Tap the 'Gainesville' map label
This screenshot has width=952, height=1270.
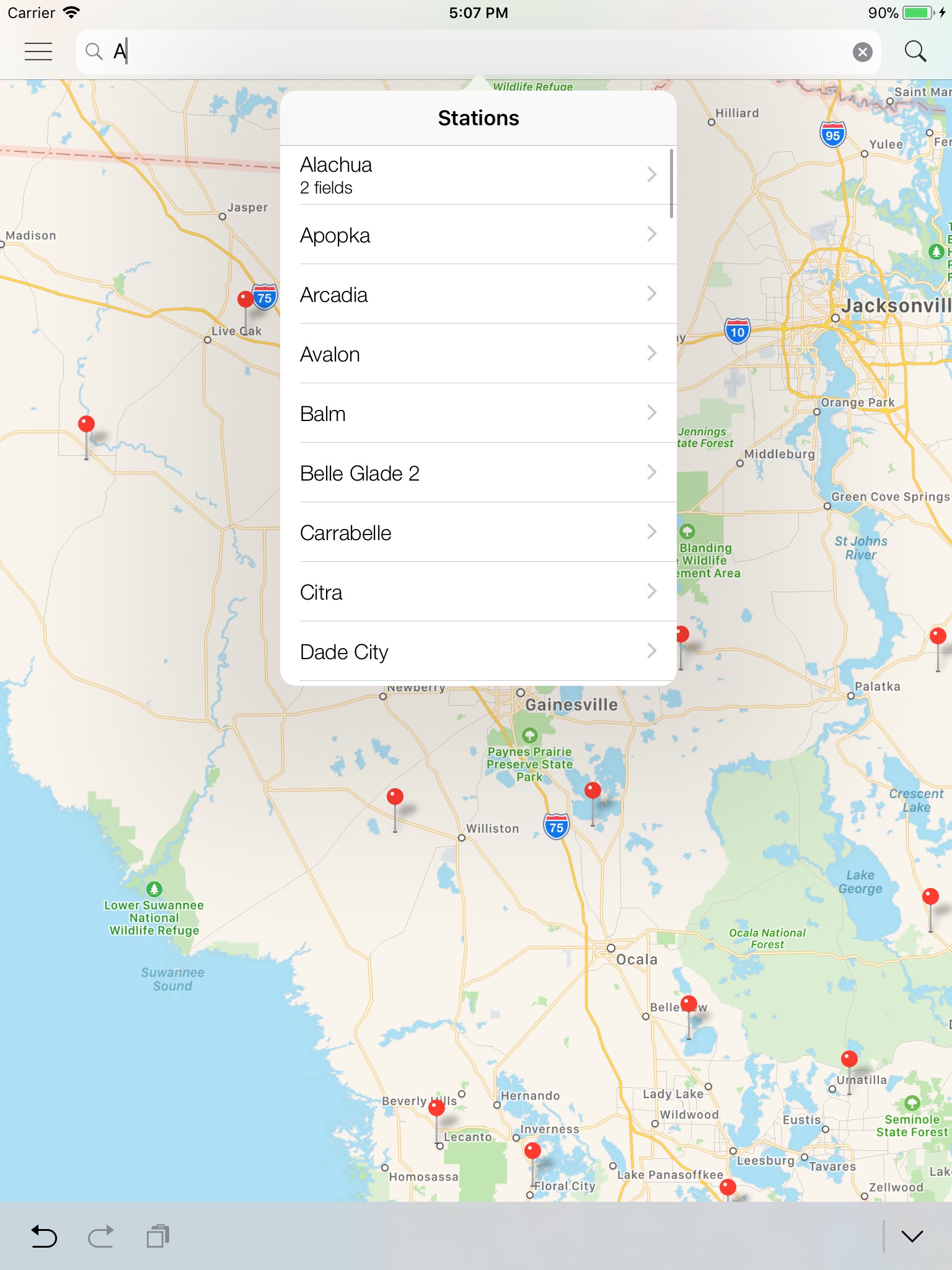571,705
